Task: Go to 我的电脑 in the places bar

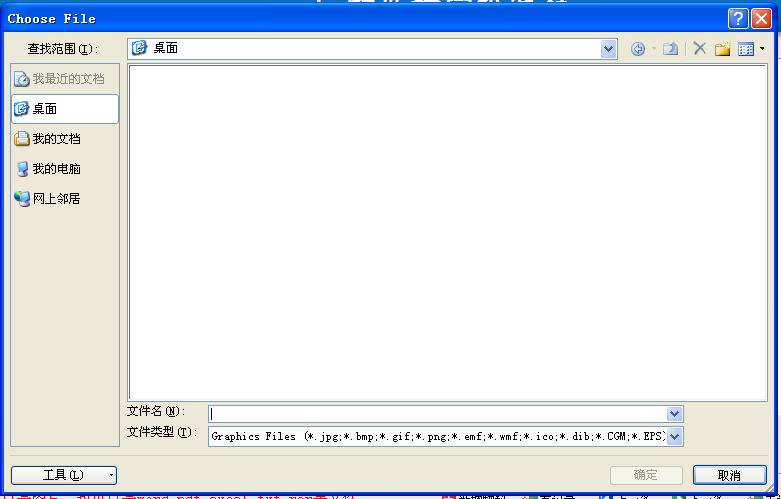Action: (65, 169)
